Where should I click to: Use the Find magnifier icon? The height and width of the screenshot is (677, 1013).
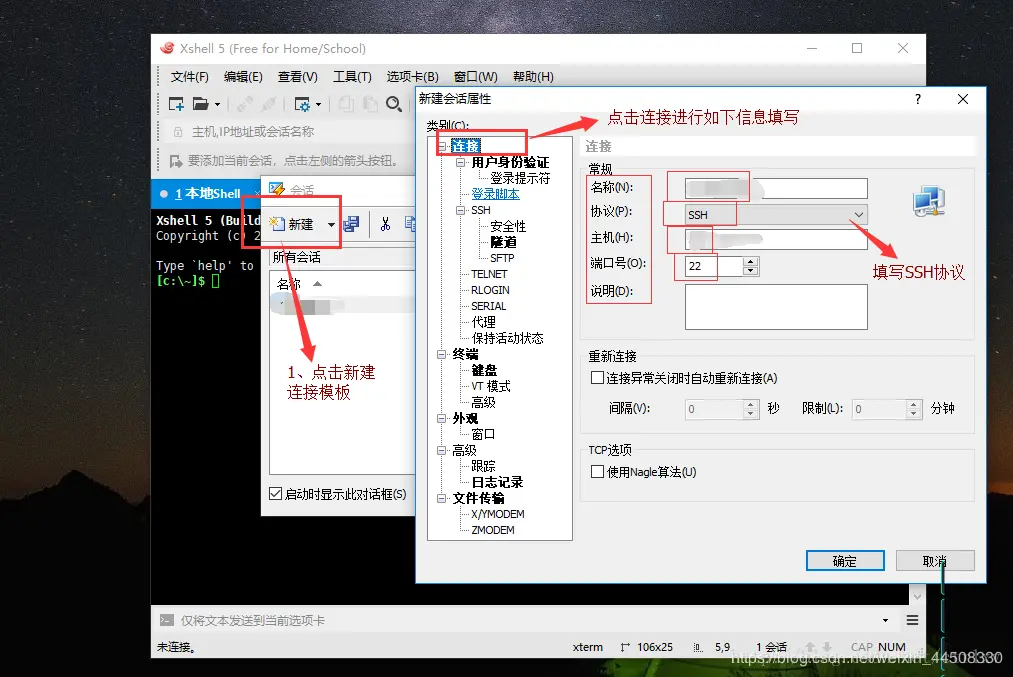click(x=392, y=103)
